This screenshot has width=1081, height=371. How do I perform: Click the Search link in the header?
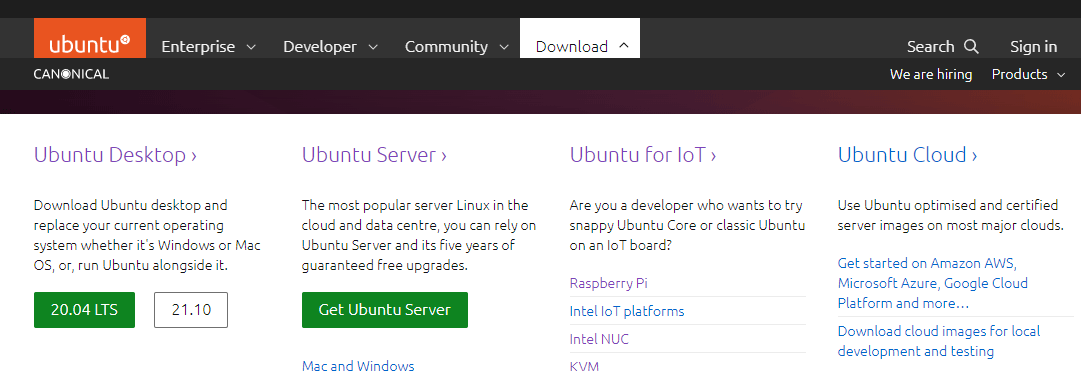(x=942, y=46)
